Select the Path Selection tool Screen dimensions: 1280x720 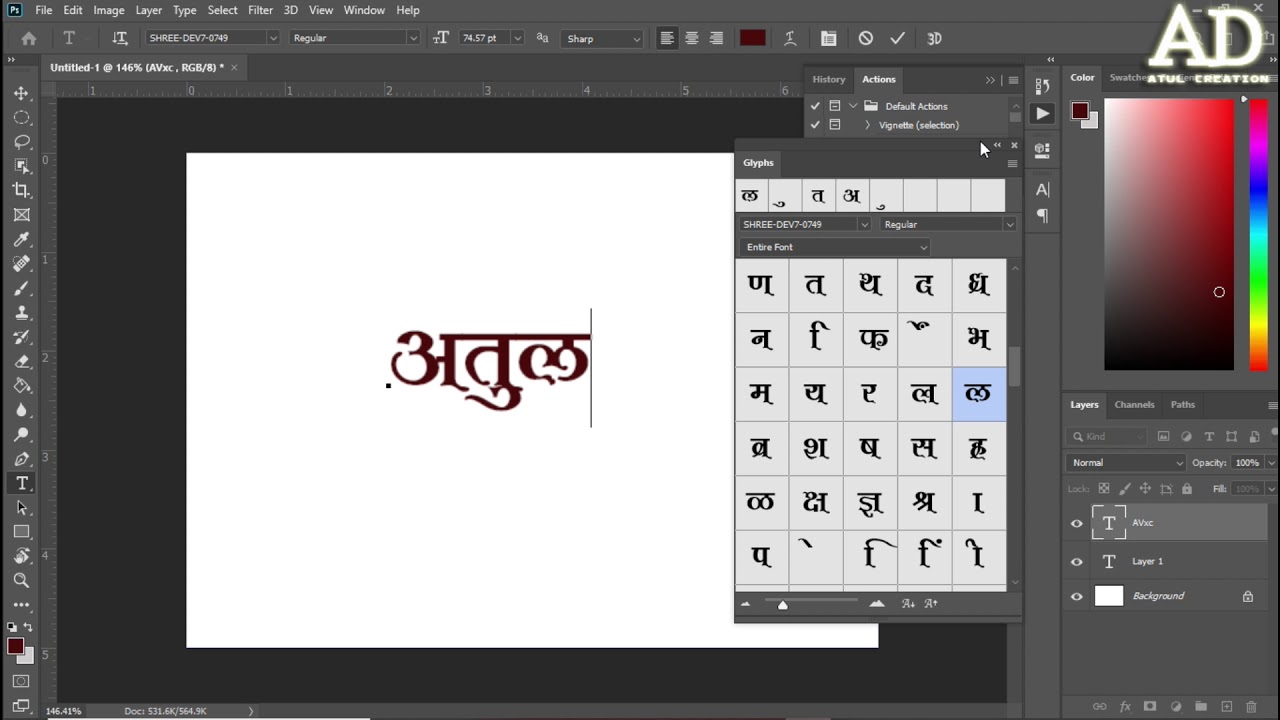21,508
